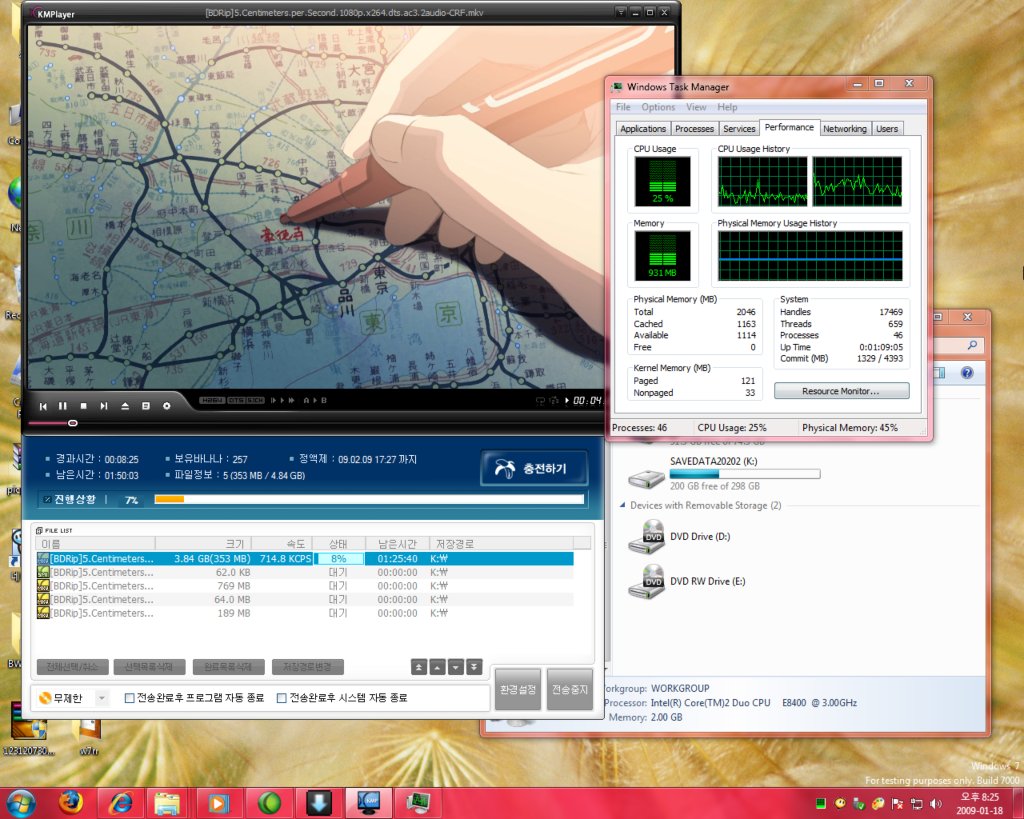Image resolution: width=1024 pixels, height=819 pixels.
Task: Open the 무제한 speed limit dropdown
Action: 101,698
